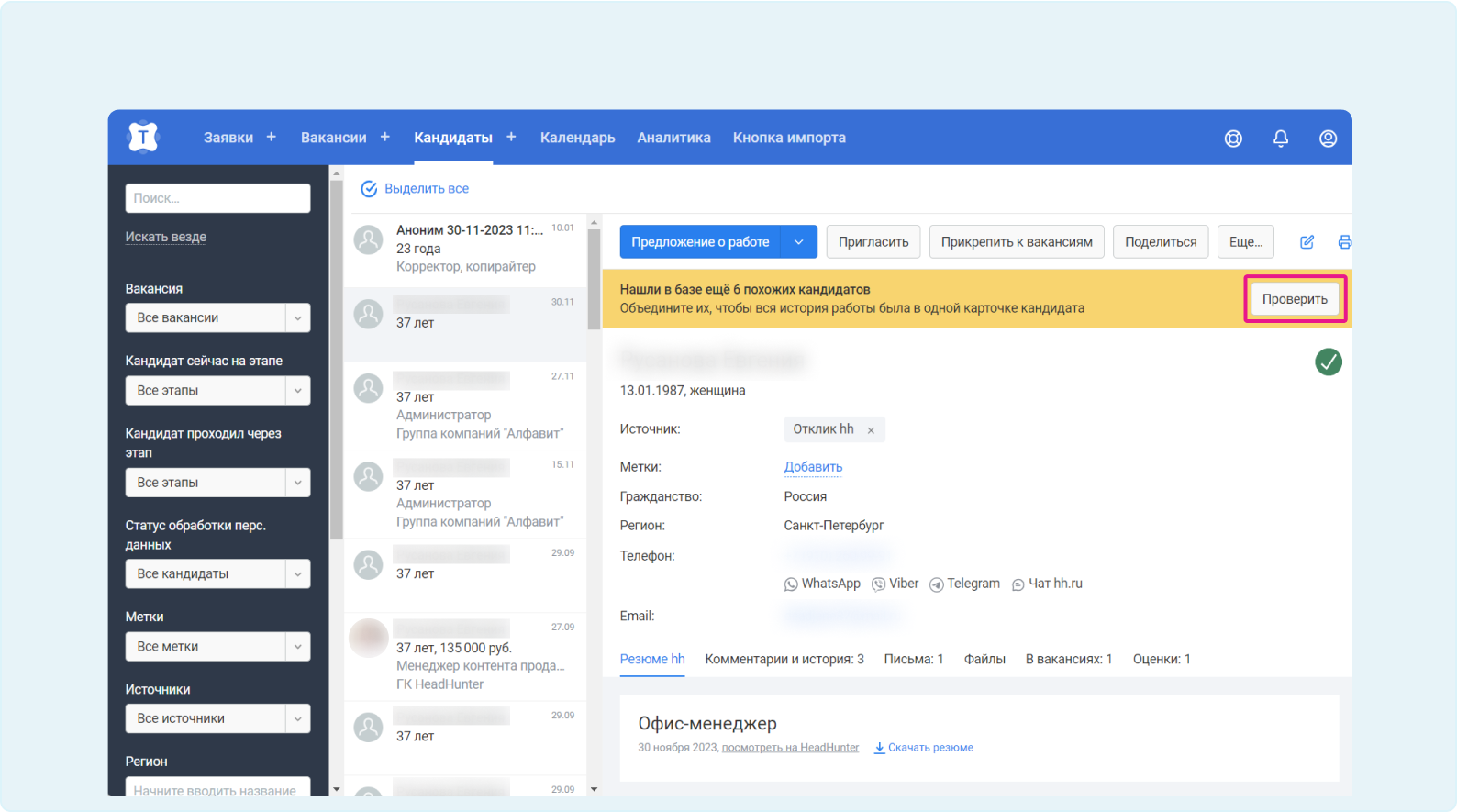Click Скачать резюме download link
The height and width of the screenshot is (812, 1457).
pyautogui.click(x=924, y=748)
